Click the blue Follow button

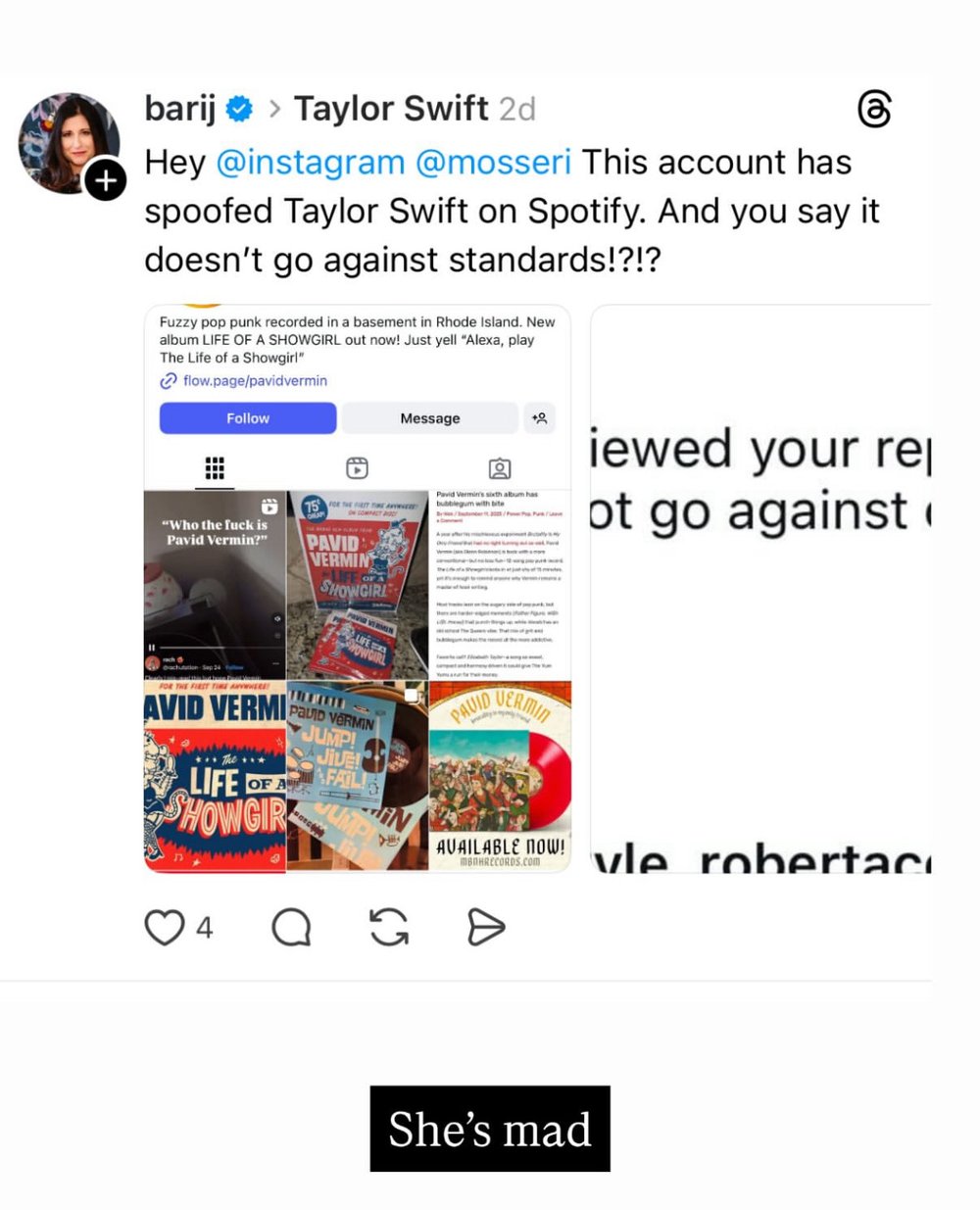coord(248,418)
